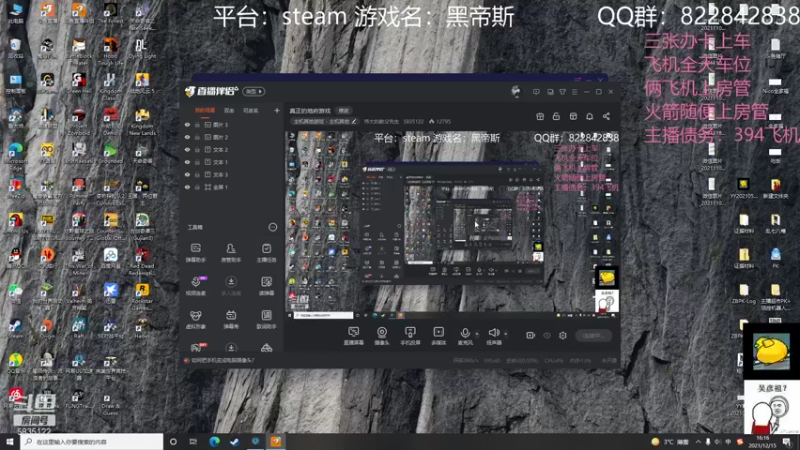Open the Grounded desktop shortcut
800x450 pixels.
[x=110, y=154]
